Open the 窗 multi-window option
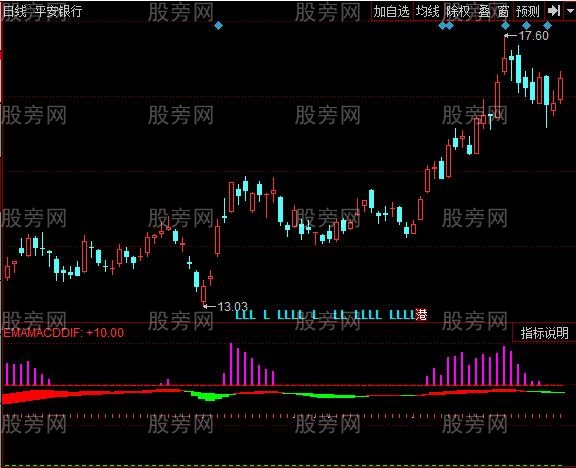 503,12
